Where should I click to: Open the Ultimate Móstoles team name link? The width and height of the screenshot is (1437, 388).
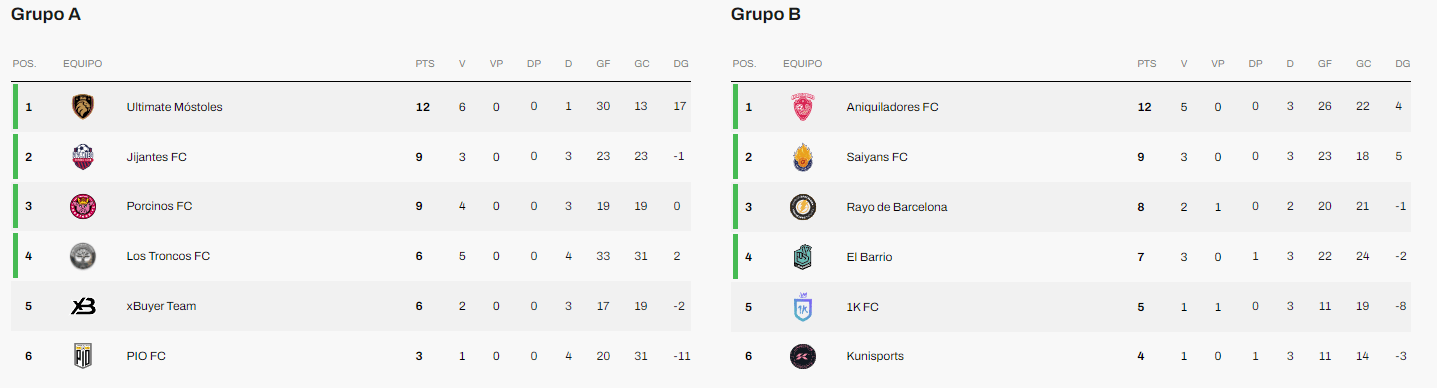click(174, 107)
